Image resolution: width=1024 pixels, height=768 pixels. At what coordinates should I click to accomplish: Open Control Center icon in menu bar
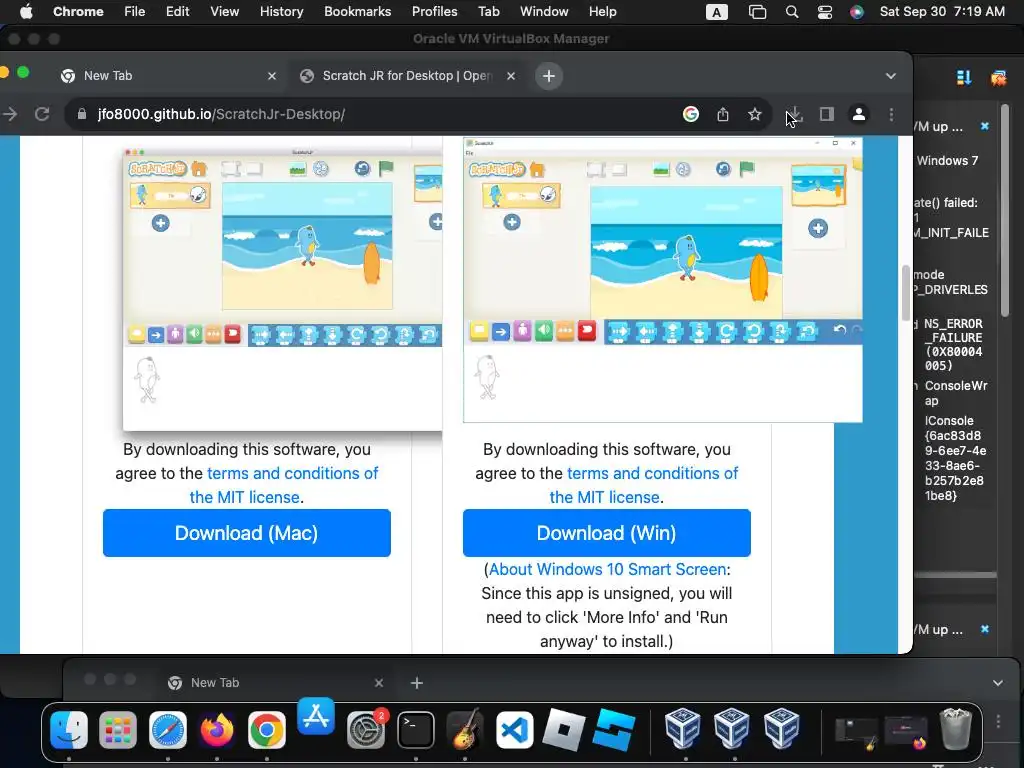[825, 12]
